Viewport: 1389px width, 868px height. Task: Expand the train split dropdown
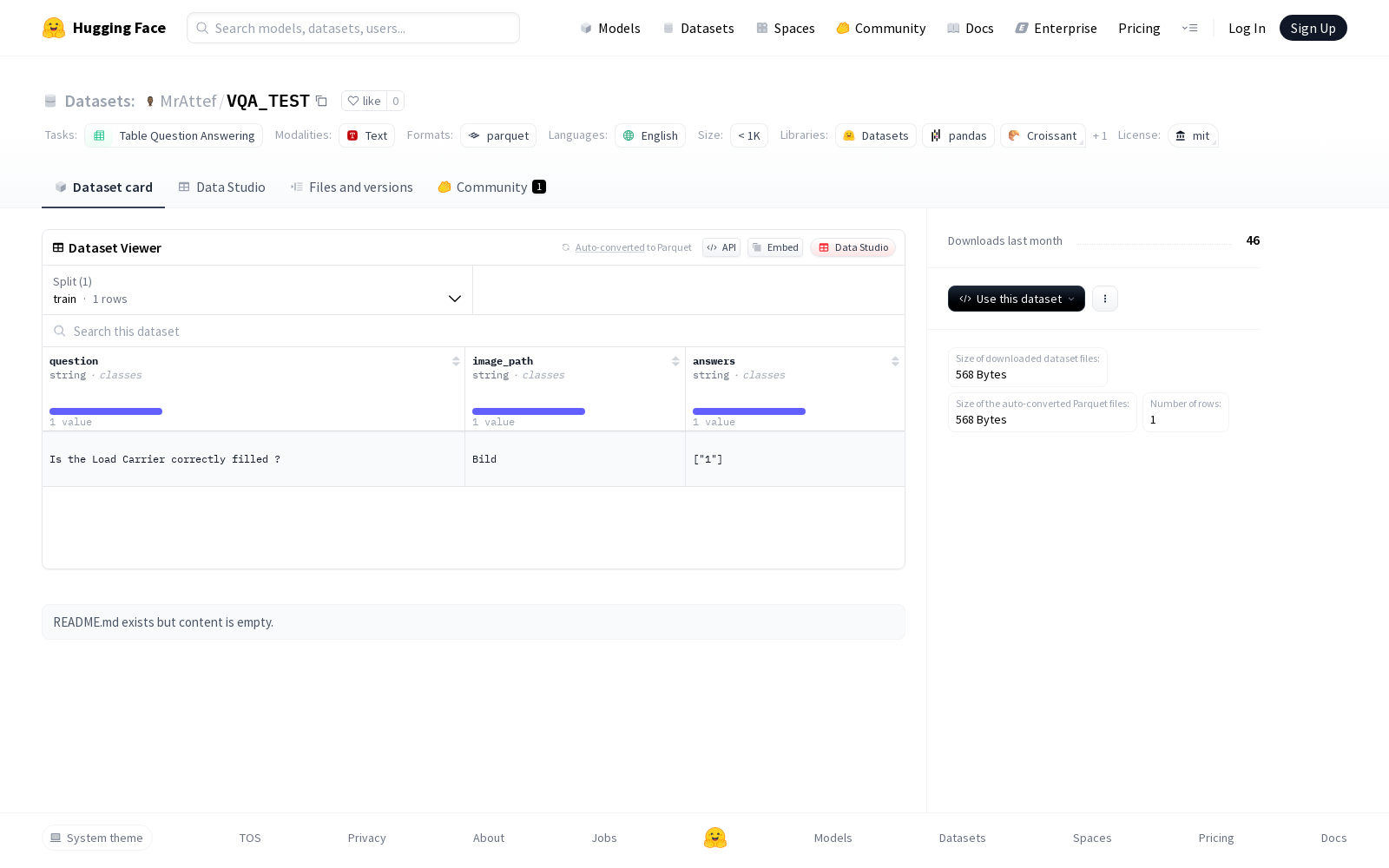pos(257,290)
